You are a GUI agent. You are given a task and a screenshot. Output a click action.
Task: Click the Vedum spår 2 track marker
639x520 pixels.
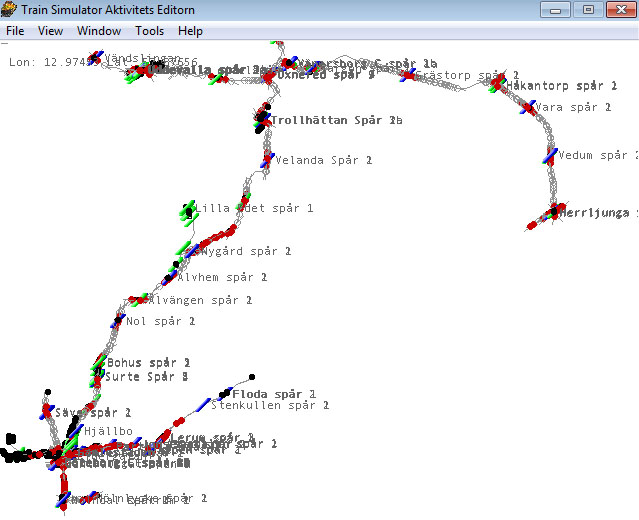pos(550,155)
